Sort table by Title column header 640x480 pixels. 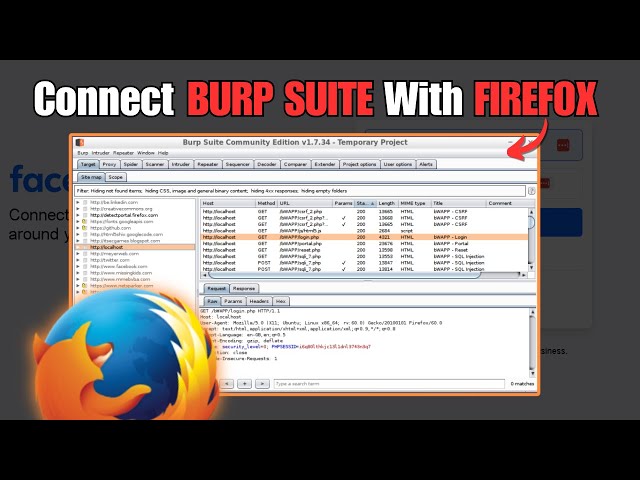pyautogui.click(x=459, y=203)
